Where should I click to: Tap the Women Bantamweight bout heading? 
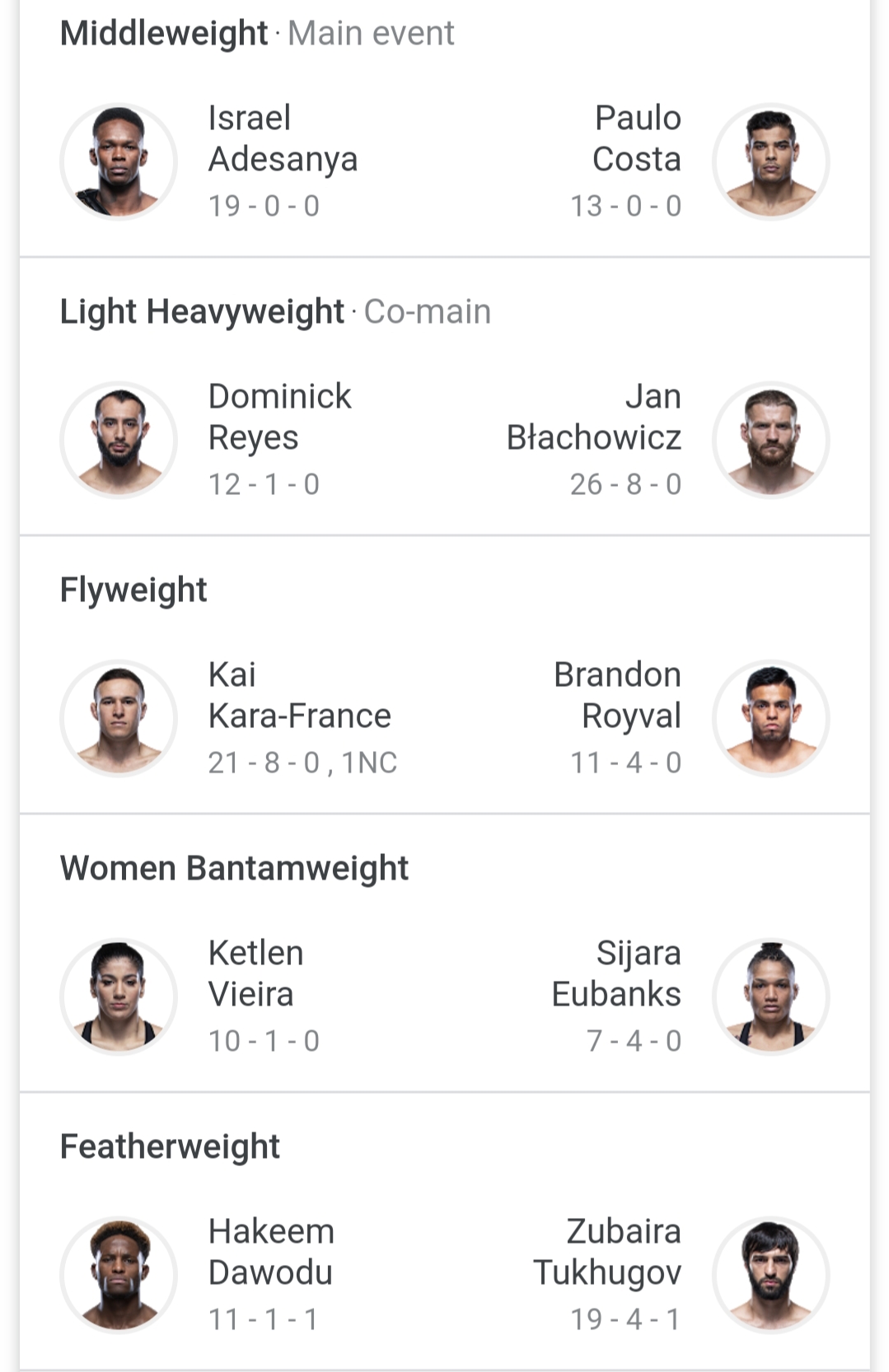234,868
